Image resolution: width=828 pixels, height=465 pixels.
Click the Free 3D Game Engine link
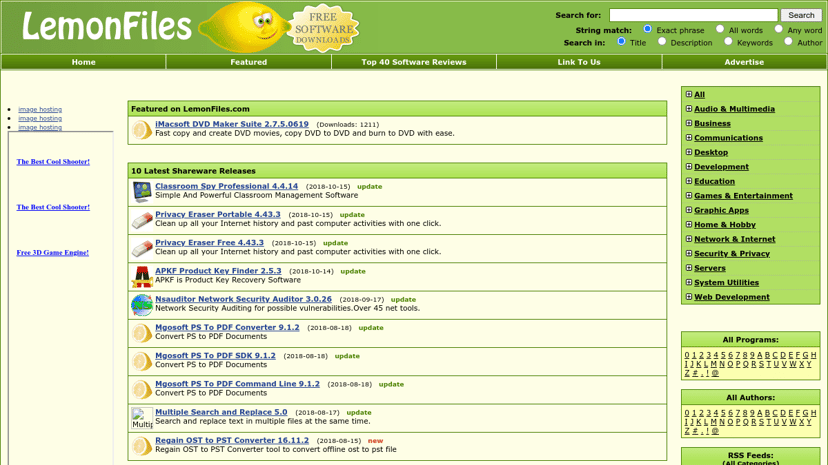(53, 252)
